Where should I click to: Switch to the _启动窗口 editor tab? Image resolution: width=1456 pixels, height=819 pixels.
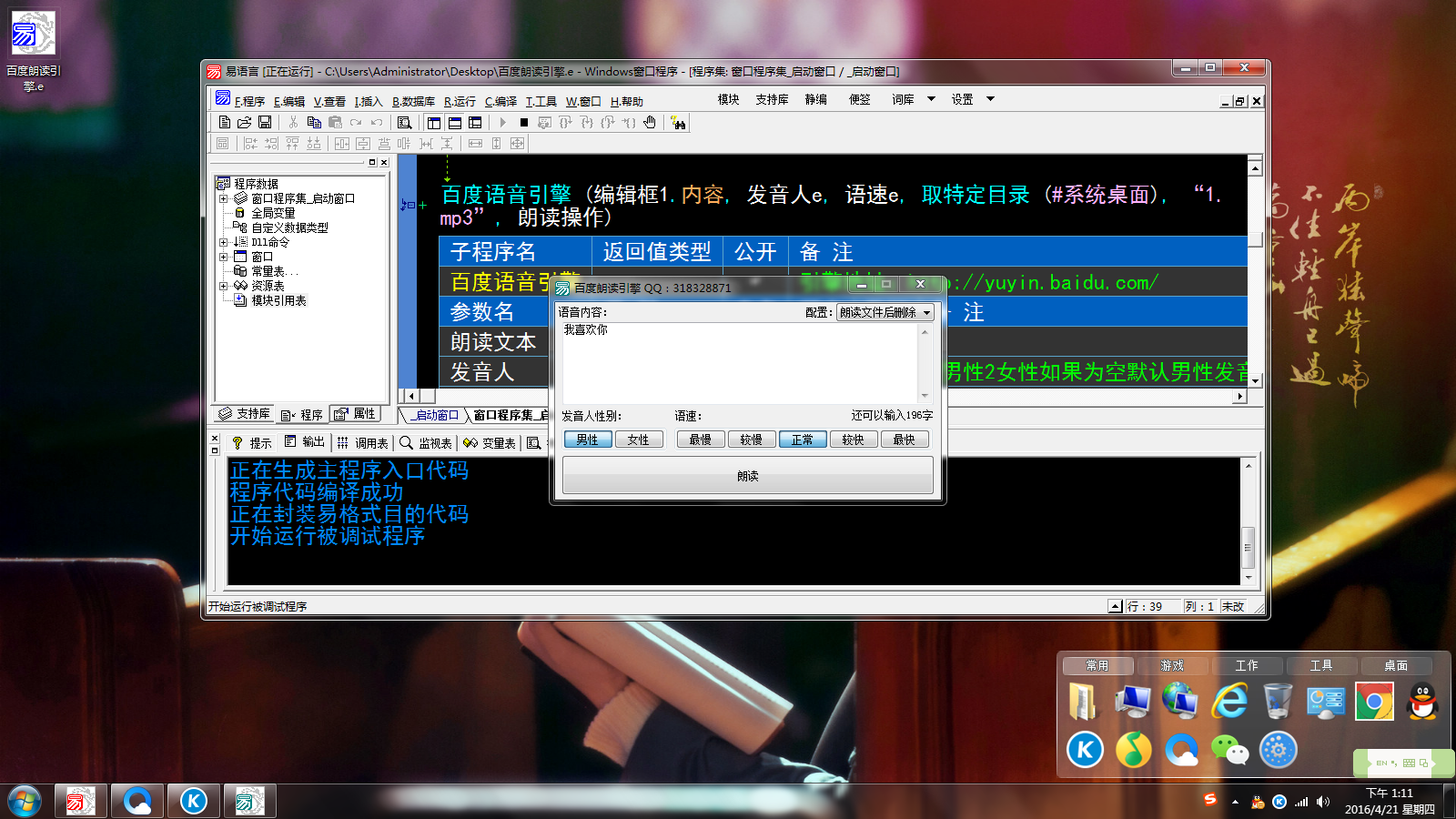click(x=433, y=415)
